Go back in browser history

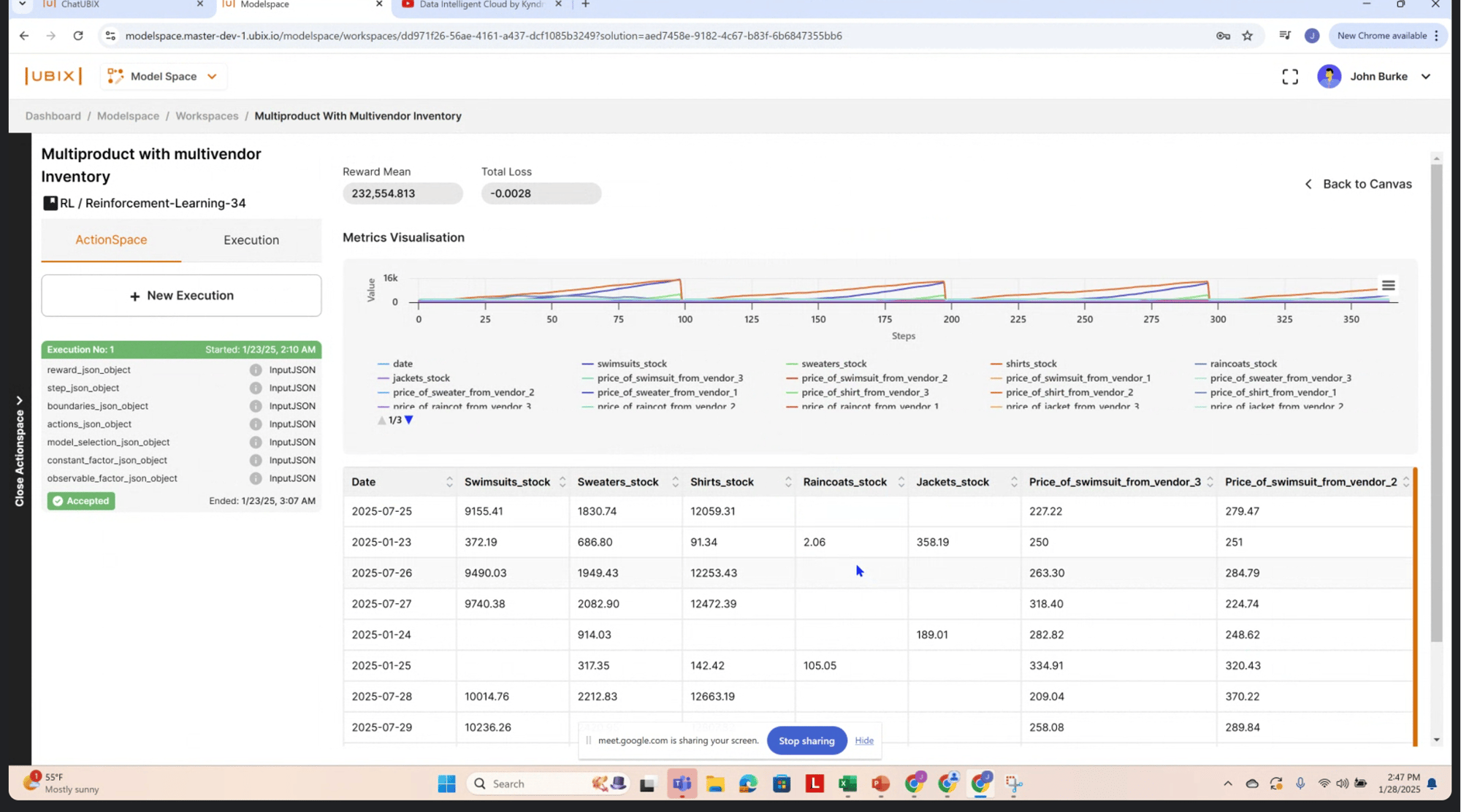tap(24, 36)
